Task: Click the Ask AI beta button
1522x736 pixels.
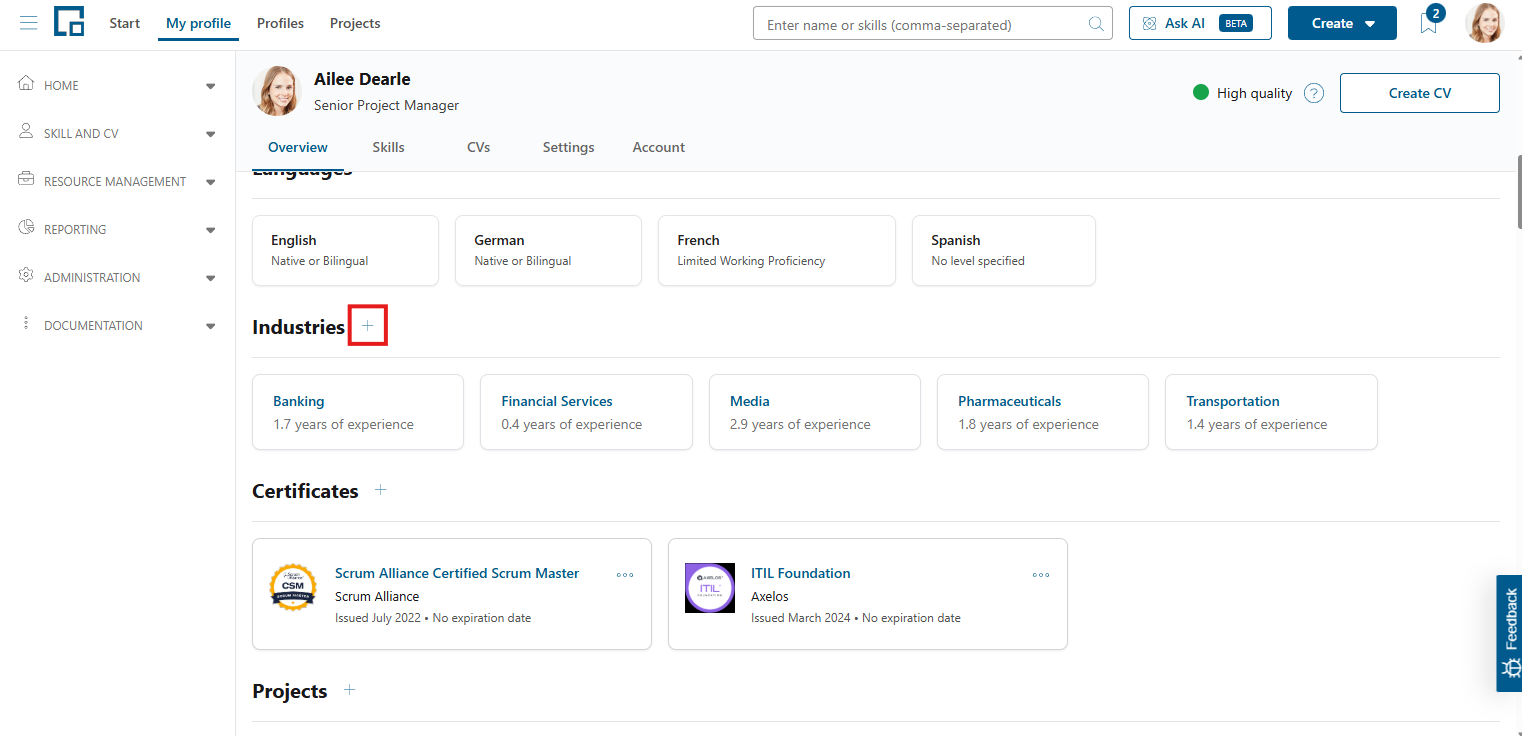Action: click(1200, 23)
